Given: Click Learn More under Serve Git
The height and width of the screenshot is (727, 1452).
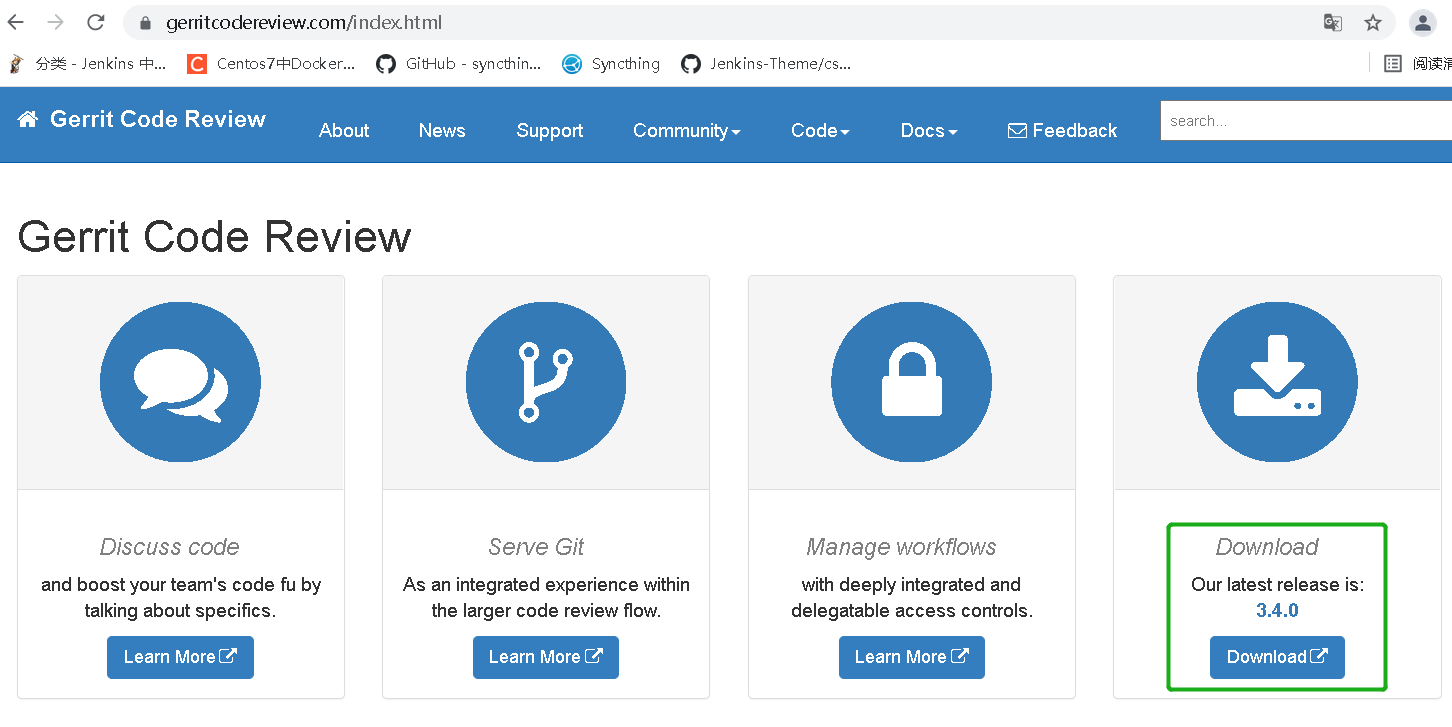Looking at the screenshot, I should point(546,657).
